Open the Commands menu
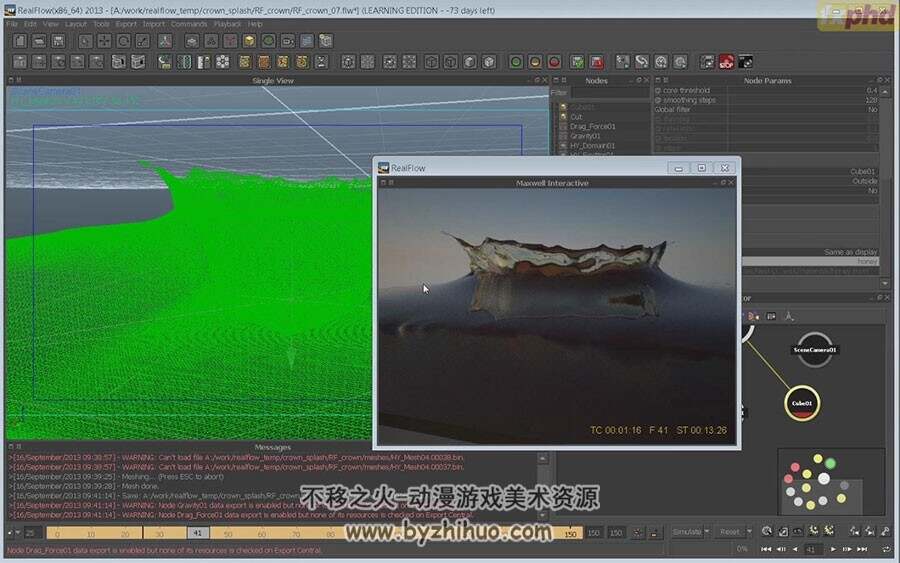Image resolution: width=900 pixels, height=563 pixels. pyautogui.click(x=189, y=24)
